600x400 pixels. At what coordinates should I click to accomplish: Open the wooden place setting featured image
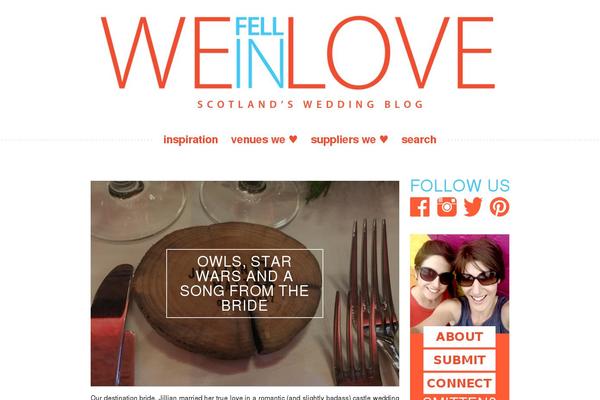click(245, 283)
